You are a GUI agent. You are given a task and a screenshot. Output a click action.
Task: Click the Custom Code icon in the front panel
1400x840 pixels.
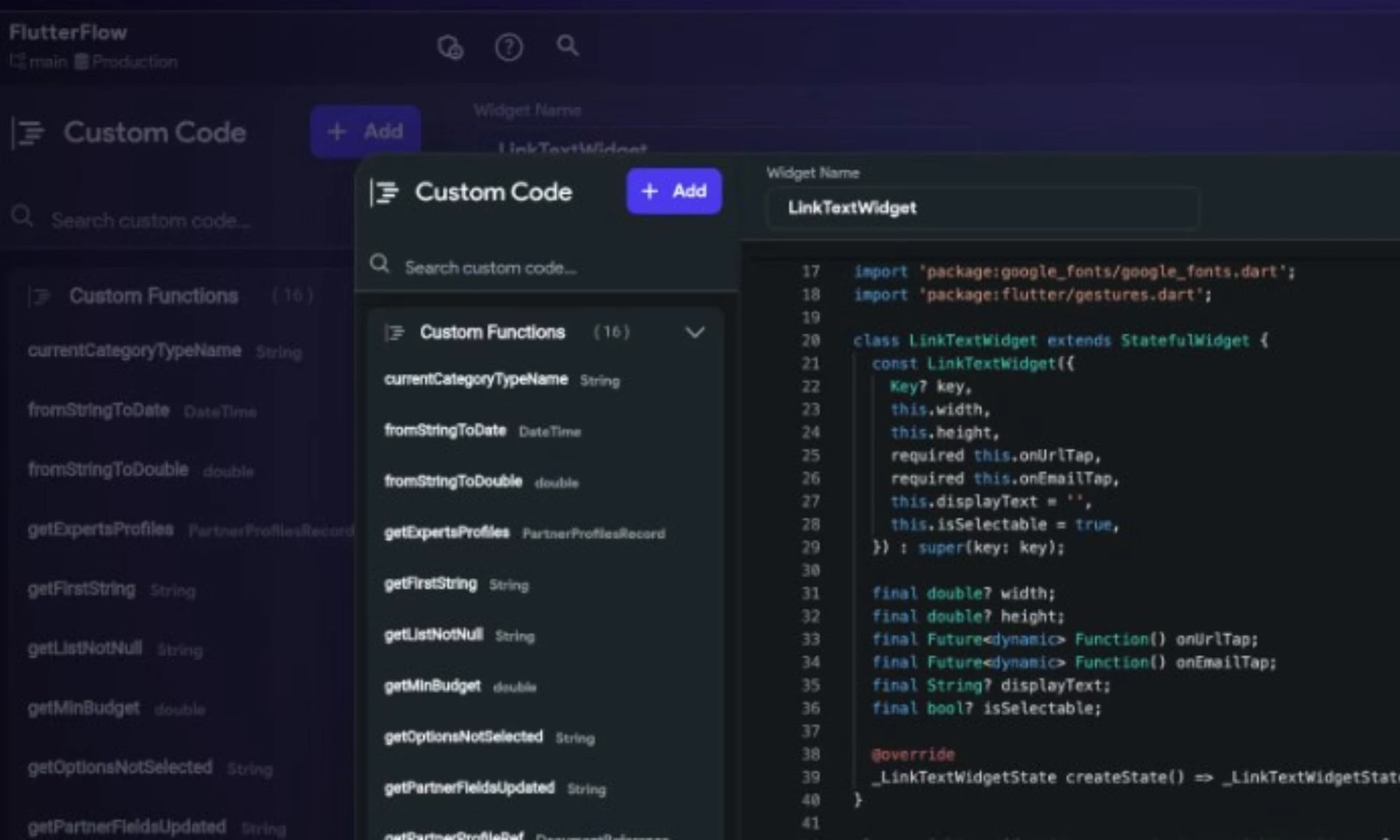(384, 192)
